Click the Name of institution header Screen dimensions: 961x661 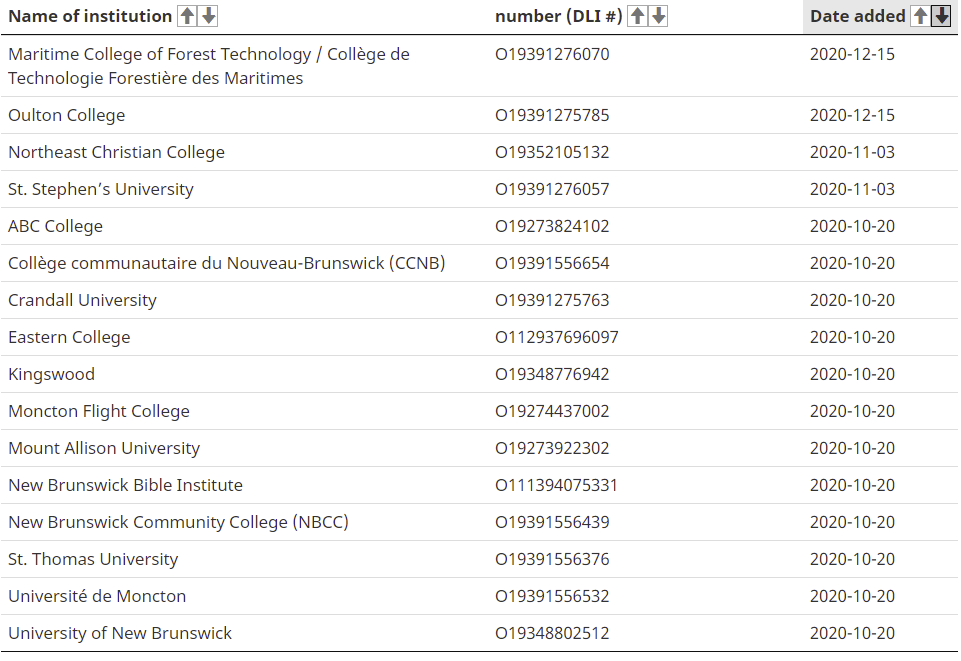90,16
